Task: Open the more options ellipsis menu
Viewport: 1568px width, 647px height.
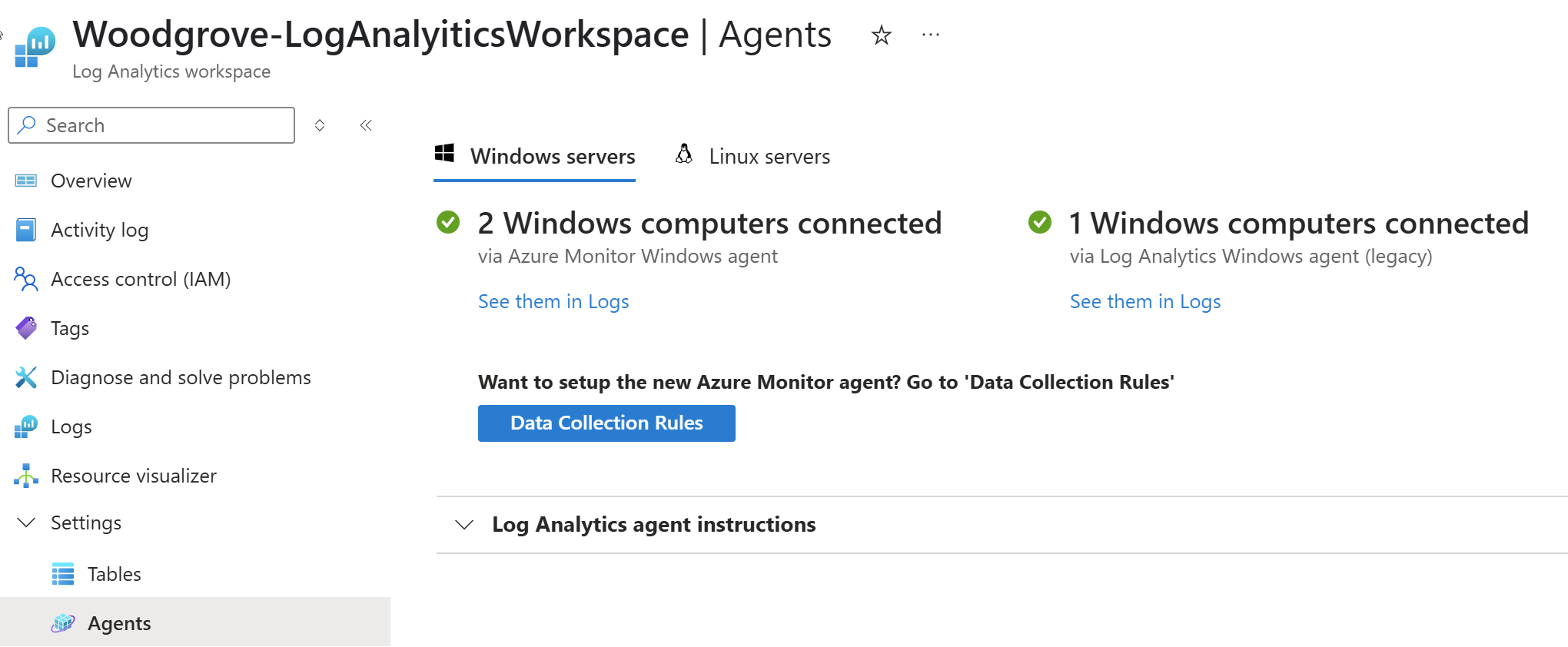Action: click(x=931, y=35)
